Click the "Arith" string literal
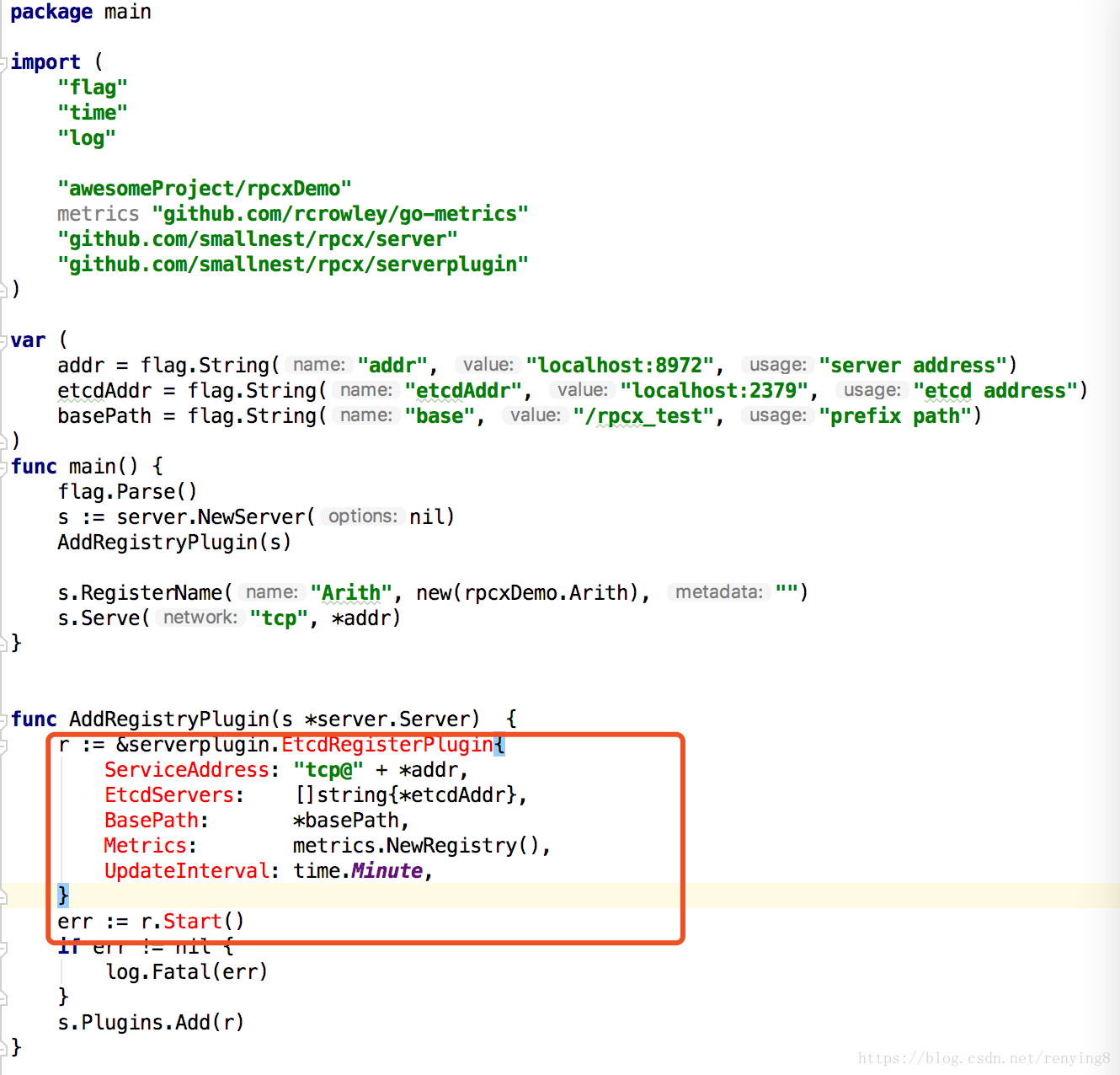 [x=351, y=593]
